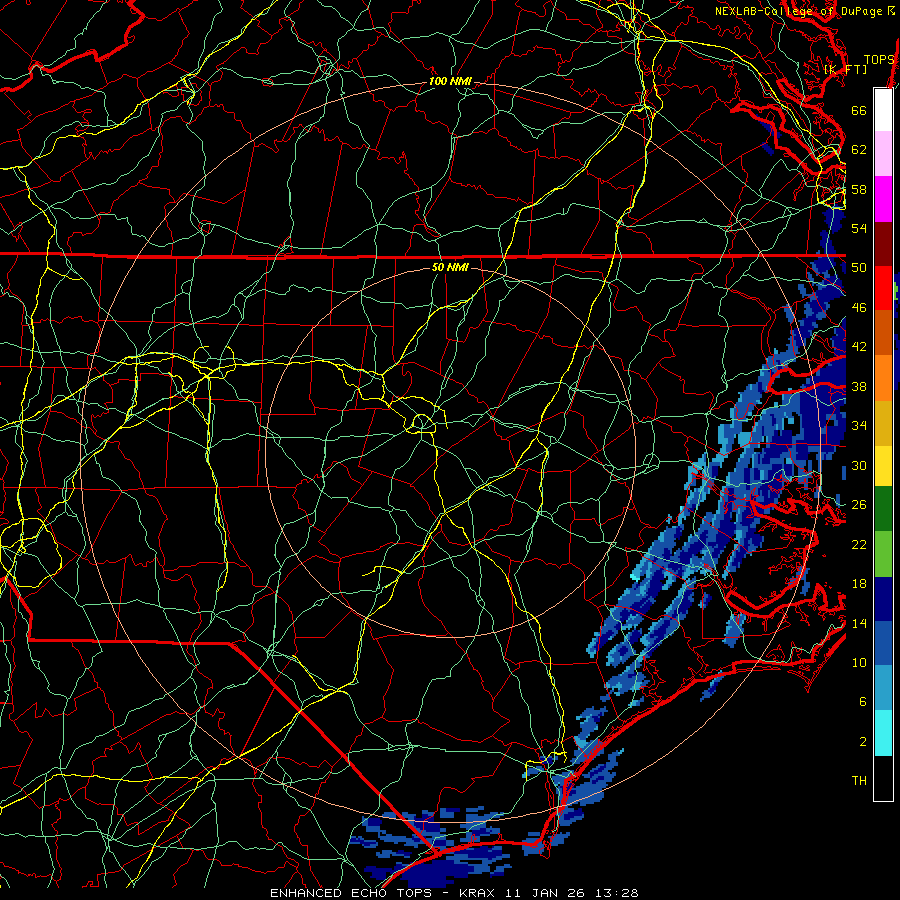Select the '38' legend value
The width and height of the screenshot is (900, 900).
(x=859, y=386)
